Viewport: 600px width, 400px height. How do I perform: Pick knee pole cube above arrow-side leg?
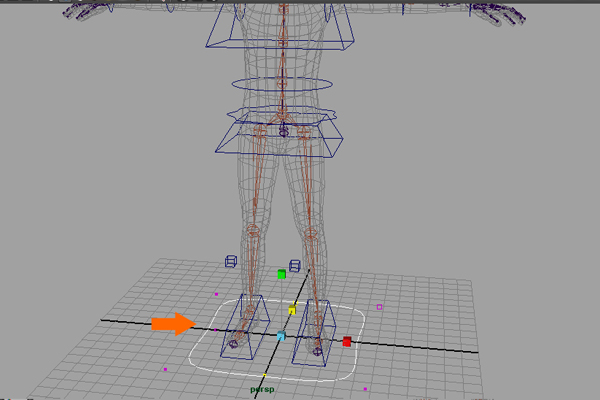(231, 261)
